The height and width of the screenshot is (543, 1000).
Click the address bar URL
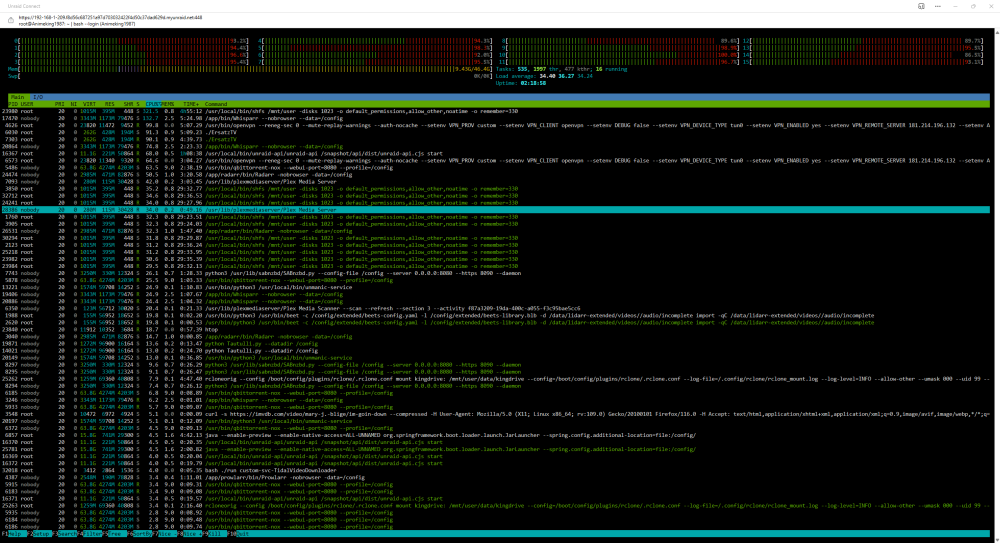tap(110, 17)
